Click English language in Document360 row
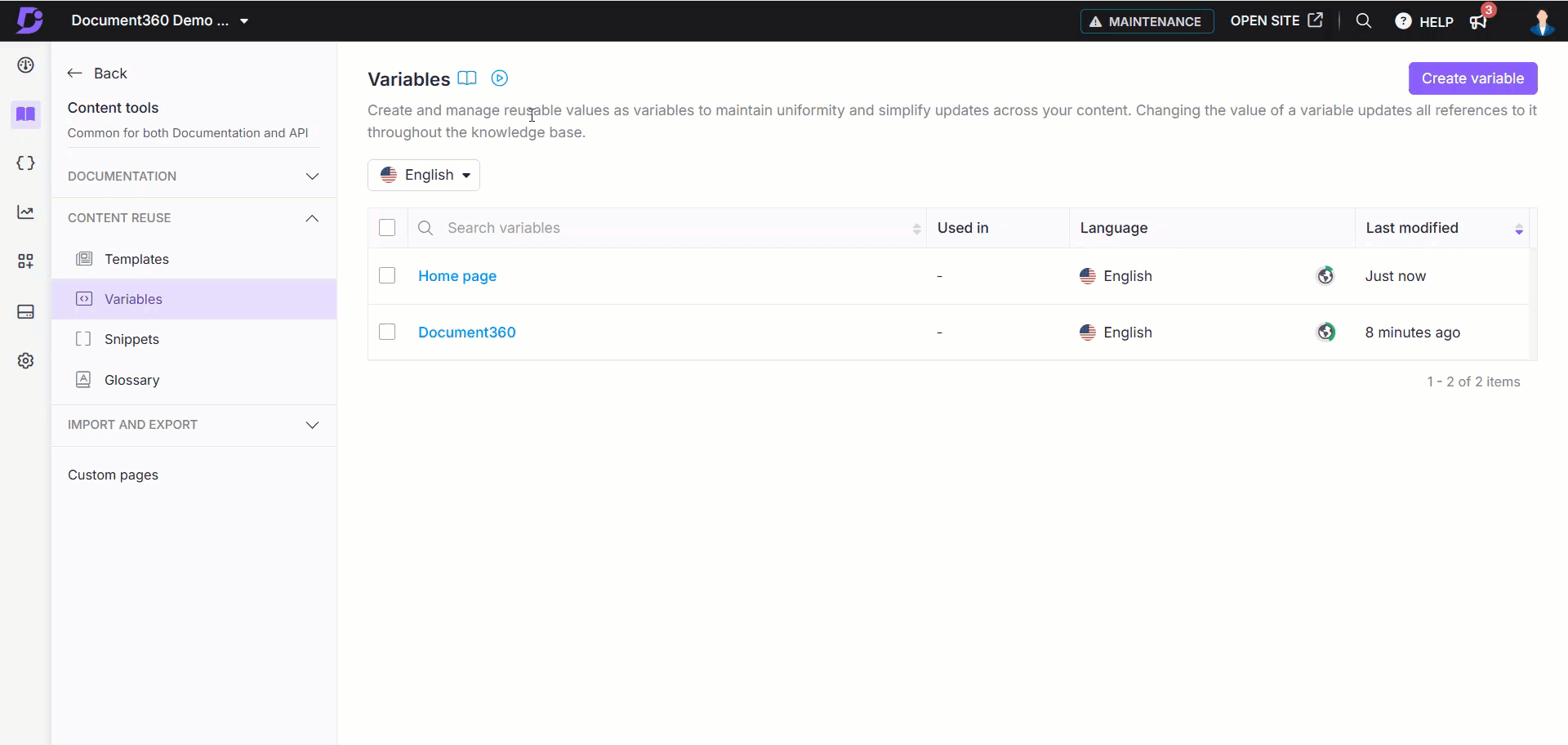The image size is (1568, 745). coord(1128,332)
